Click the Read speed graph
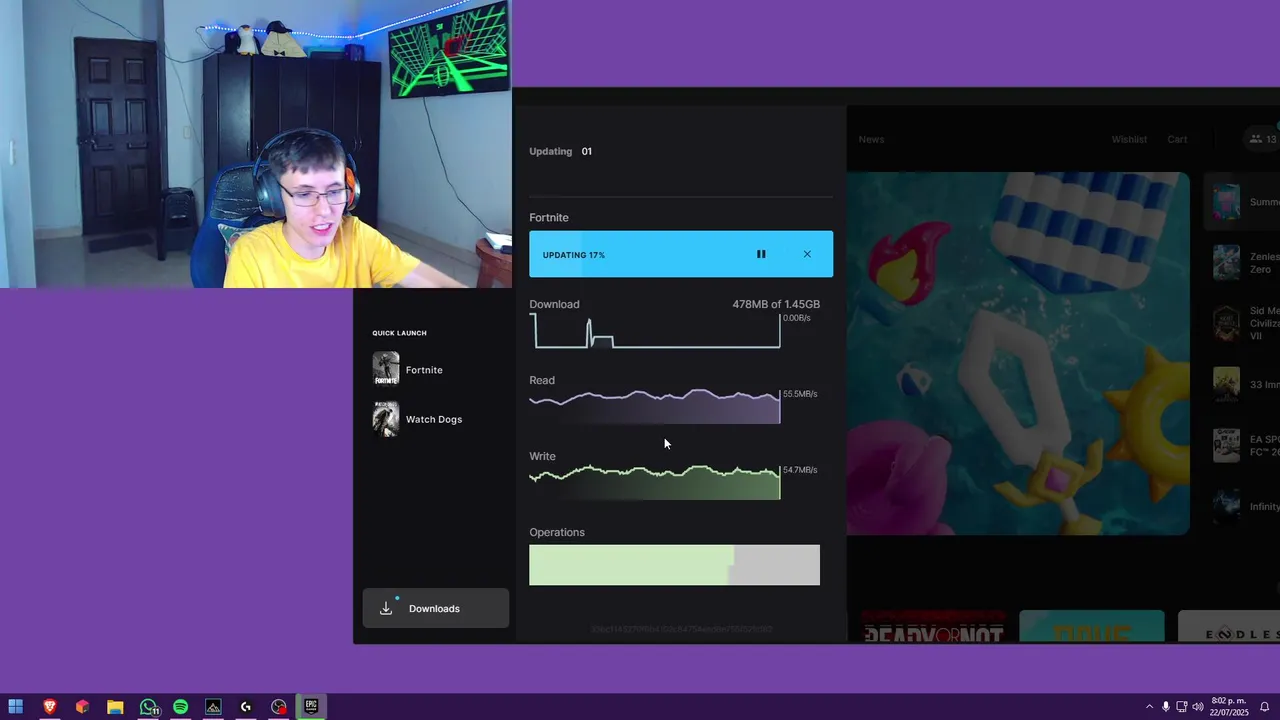The image size is (1280, 720). [655, 406]
